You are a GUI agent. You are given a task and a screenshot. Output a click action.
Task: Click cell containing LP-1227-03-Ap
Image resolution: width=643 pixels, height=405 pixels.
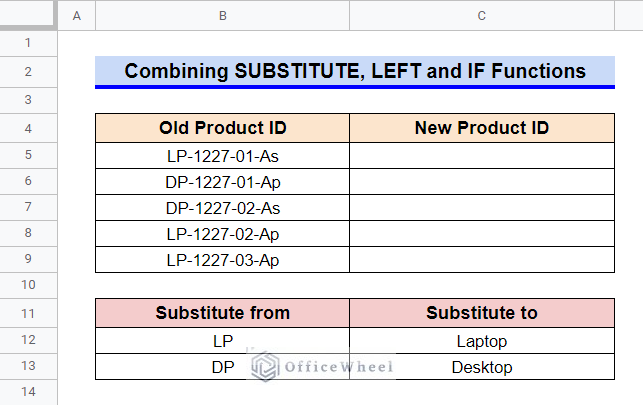[223, 259]
